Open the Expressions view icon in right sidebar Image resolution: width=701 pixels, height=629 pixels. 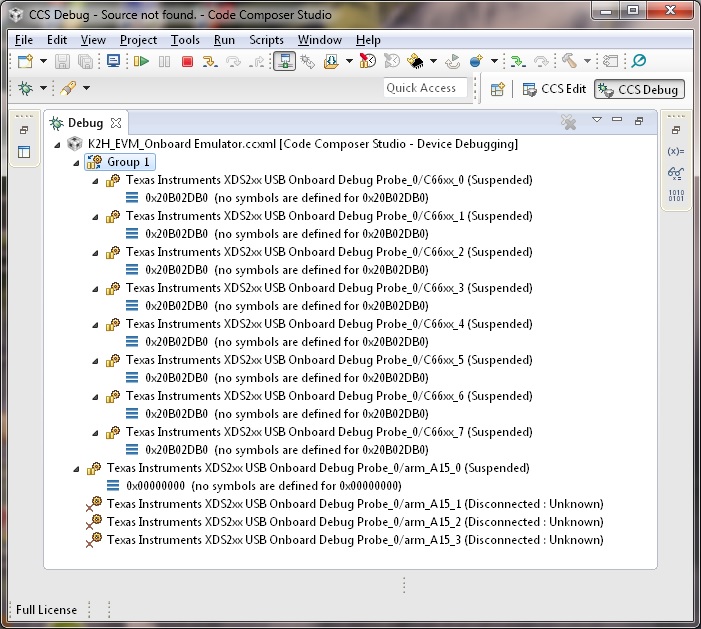click(x=675, y=173)
